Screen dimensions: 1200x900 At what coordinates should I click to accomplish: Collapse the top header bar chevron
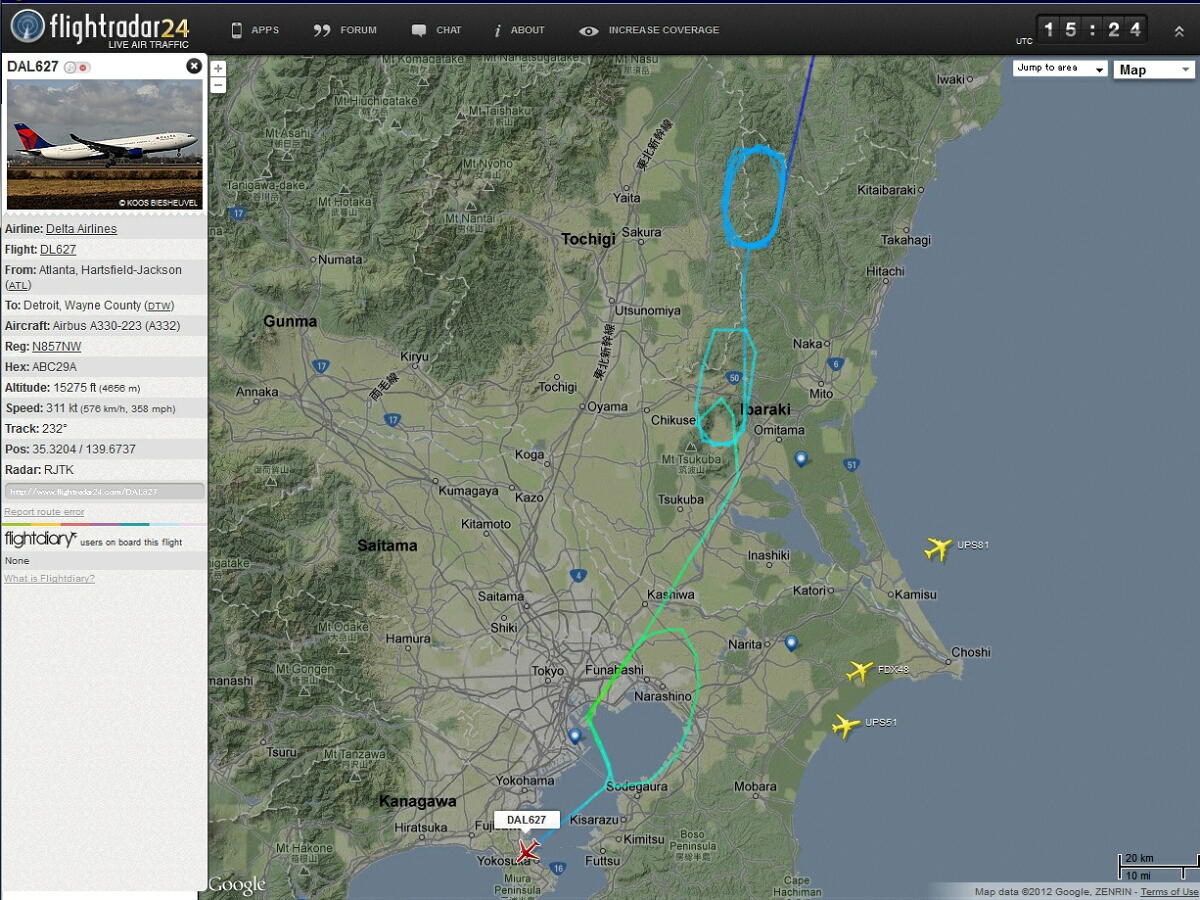point(1179,30)
